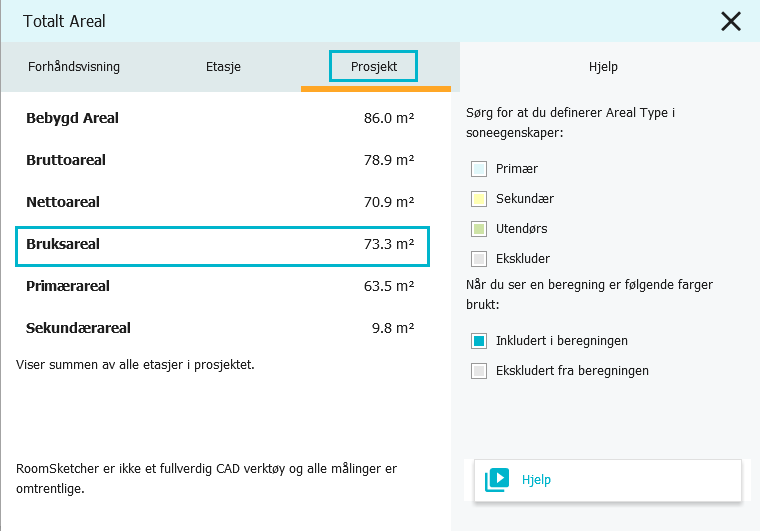The width and height of the screenshot is (760, 531).
Task: Select the Sekundærareal row
Action: (222, 328)
